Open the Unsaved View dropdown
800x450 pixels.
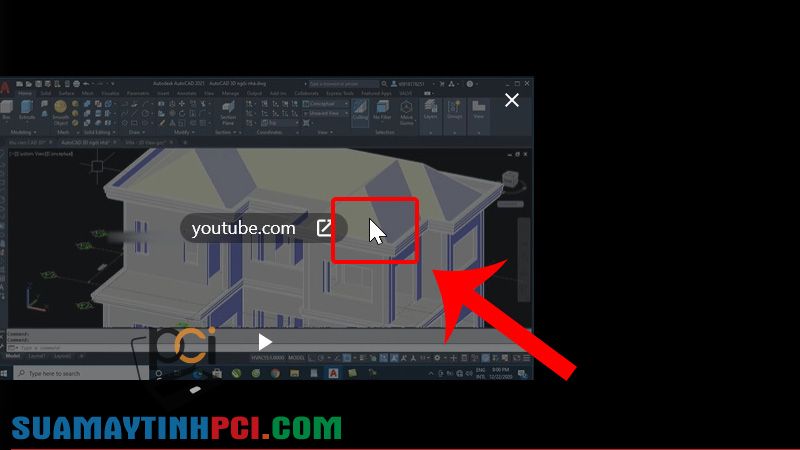[326, 113]
